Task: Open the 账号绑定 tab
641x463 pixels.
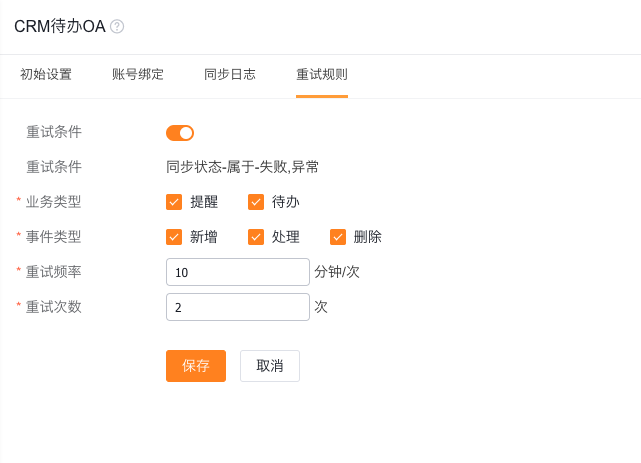Action: click(x=138, y=74)
